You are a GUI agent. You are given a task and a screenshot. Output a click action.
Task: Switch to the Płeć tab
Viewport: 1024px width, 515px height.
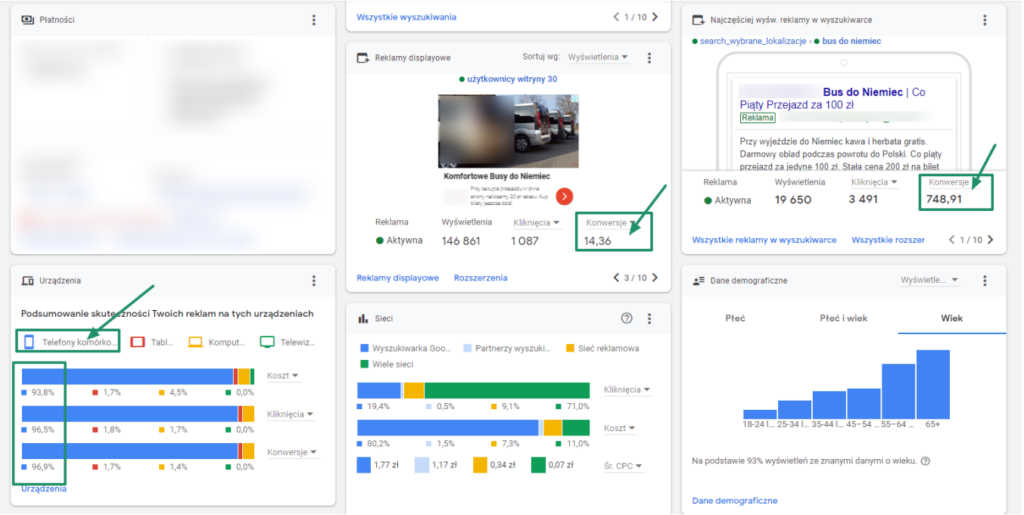coord(735,318)
